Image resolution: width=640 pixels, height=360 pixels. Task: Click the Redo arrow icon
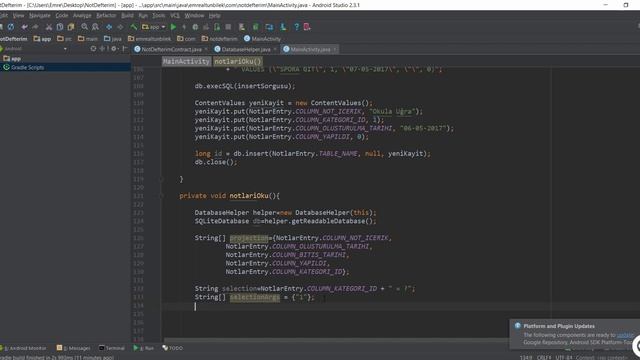tap(36, 27)
